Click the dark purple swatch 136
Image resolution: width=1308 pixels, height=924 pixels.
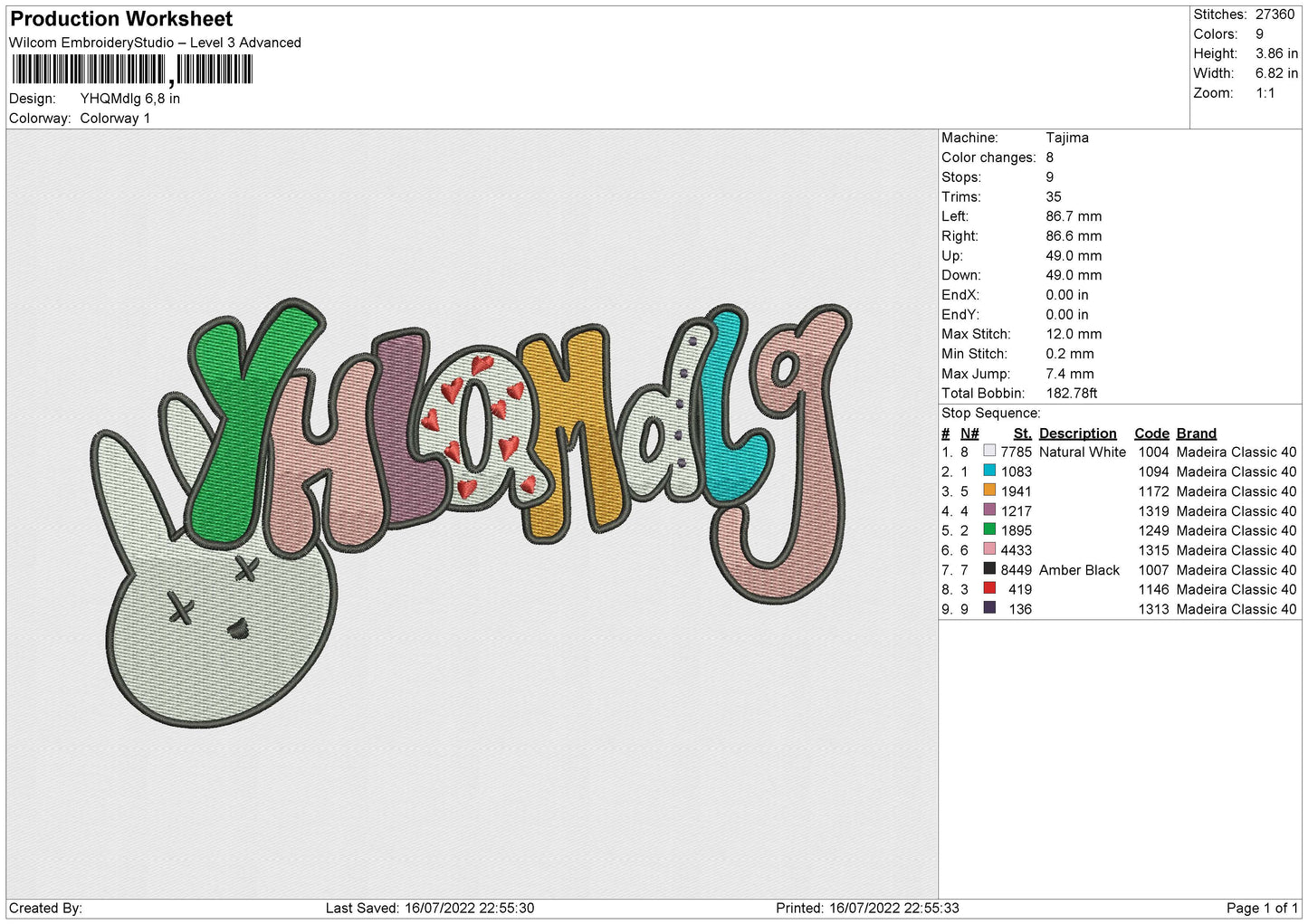coord(989,608)
